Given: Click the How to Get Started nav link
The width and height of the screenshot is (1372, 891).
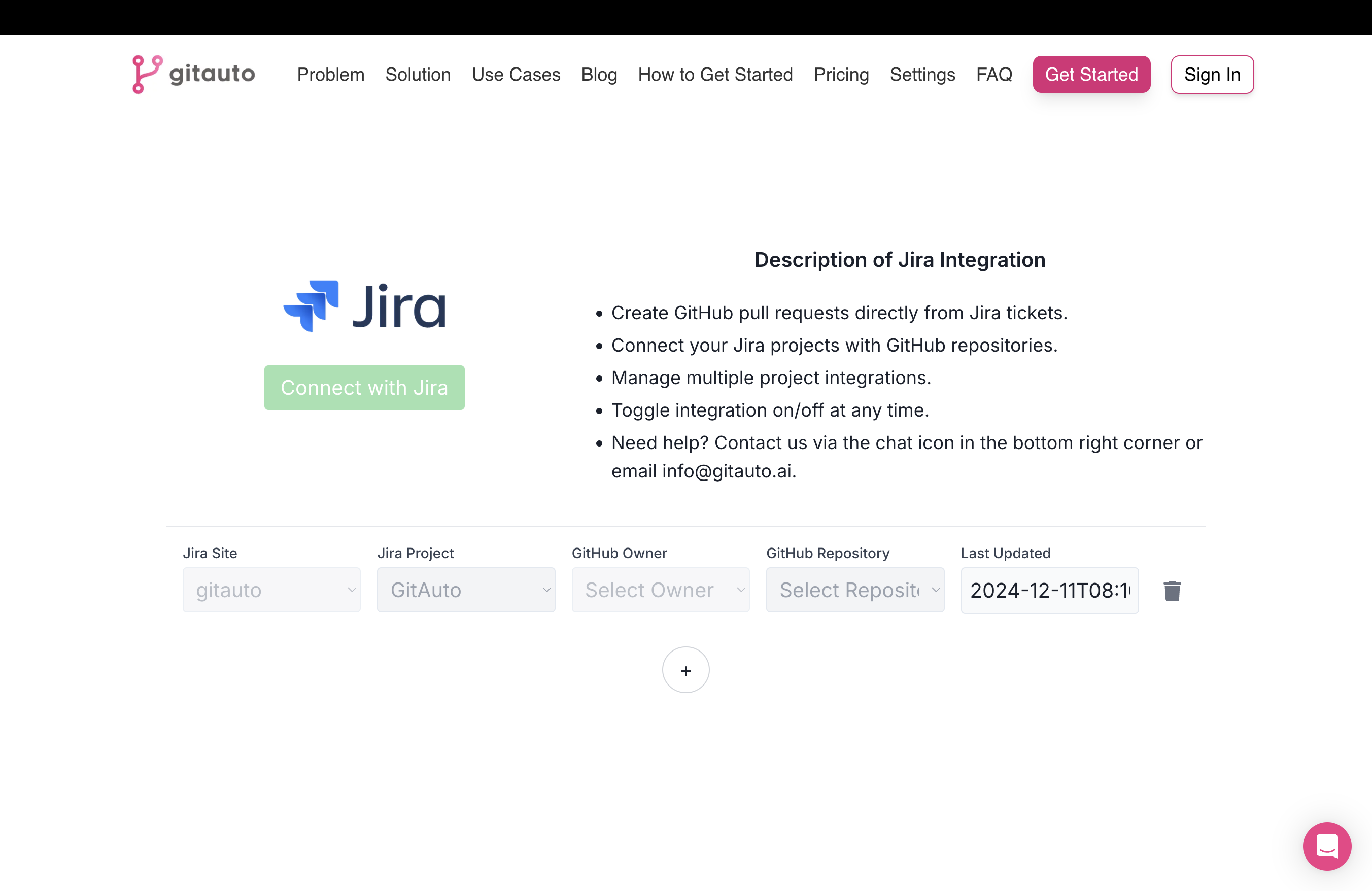Looking at the screenshot, I should [x=715, y=74].
